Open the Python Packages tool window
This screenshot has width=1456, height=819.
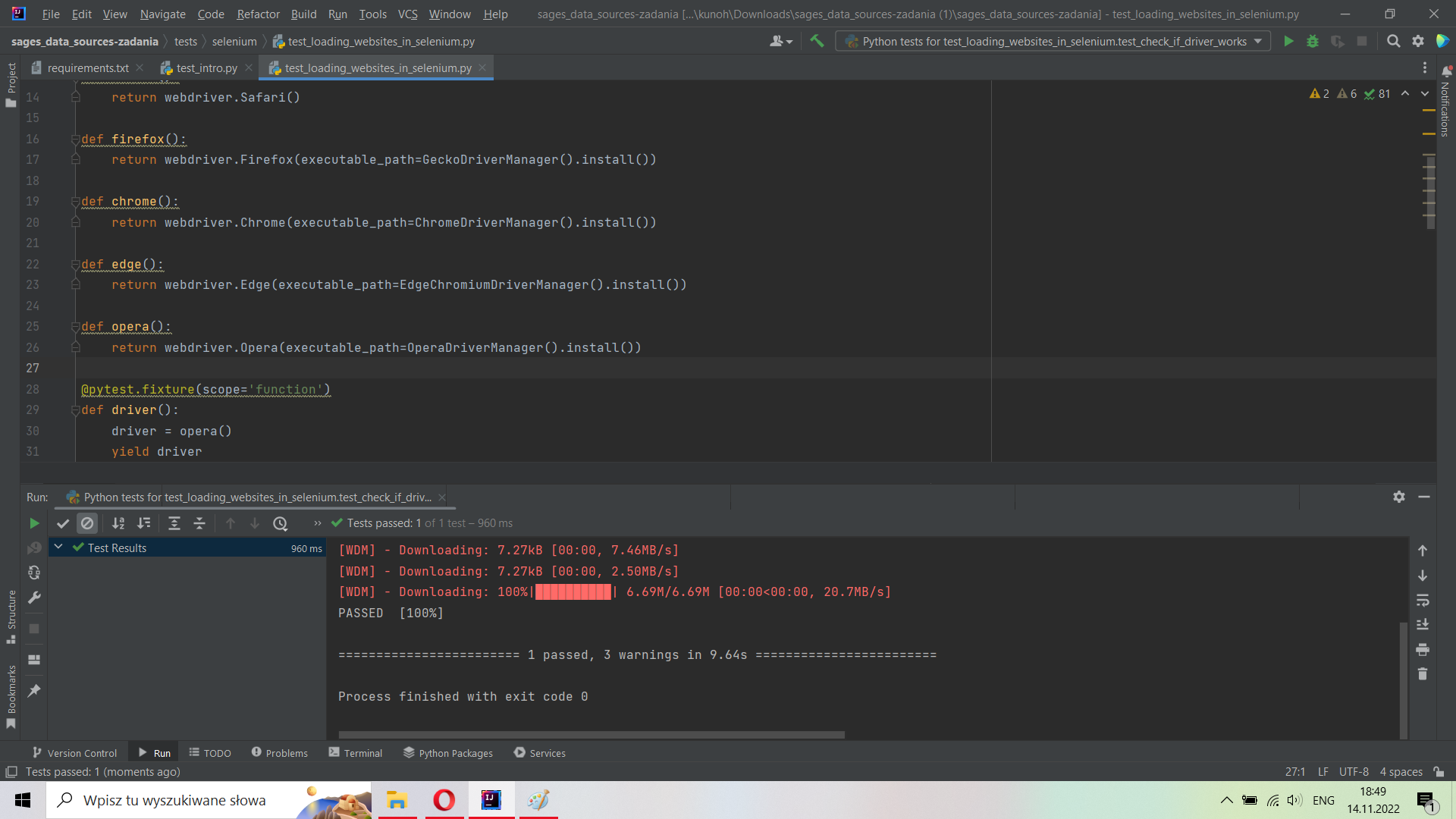[x=448, y=753]
